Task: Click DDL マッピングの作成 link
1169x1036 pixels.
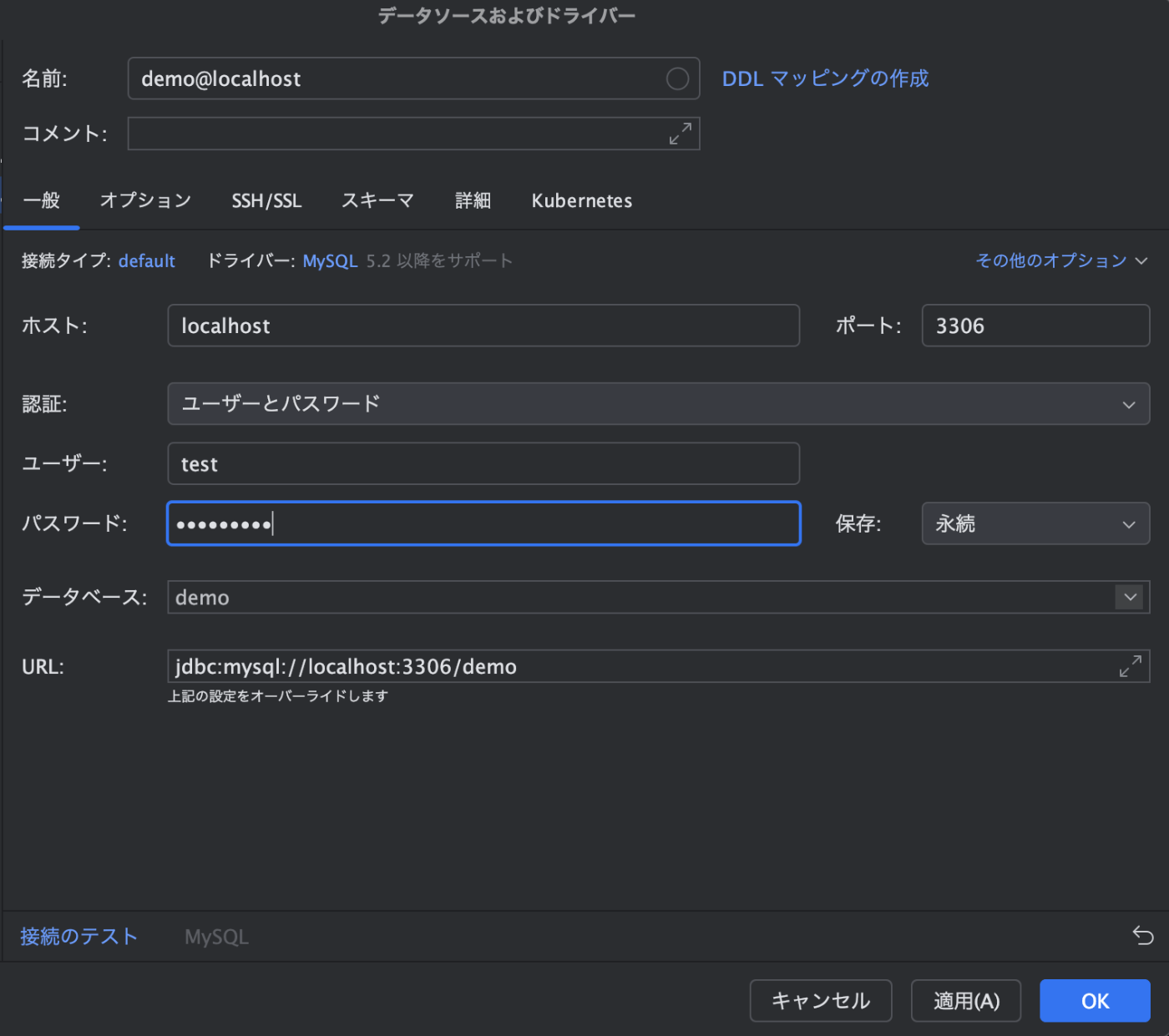Action: 825,78
